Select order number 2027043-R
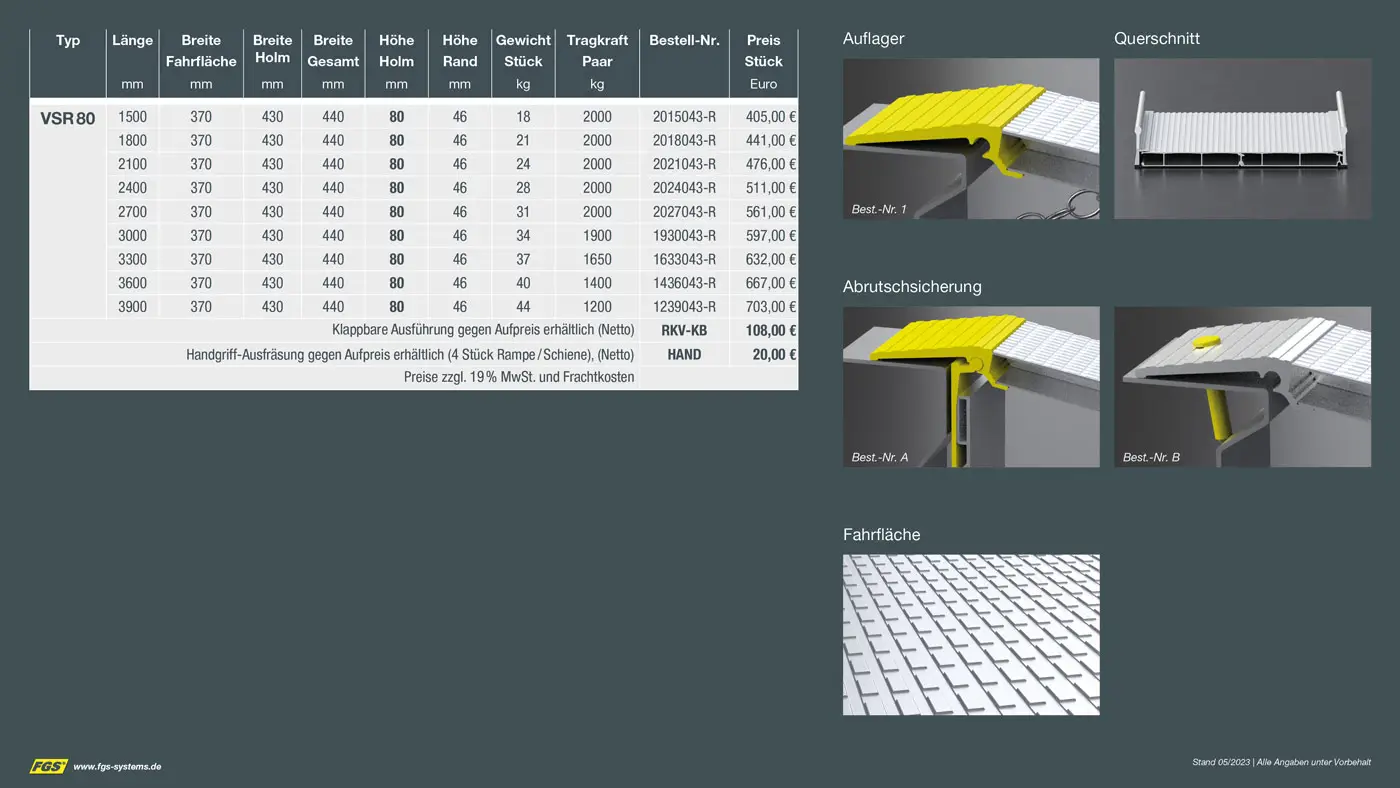Viewport: 1400px width, 788px height. click(684, 212)
